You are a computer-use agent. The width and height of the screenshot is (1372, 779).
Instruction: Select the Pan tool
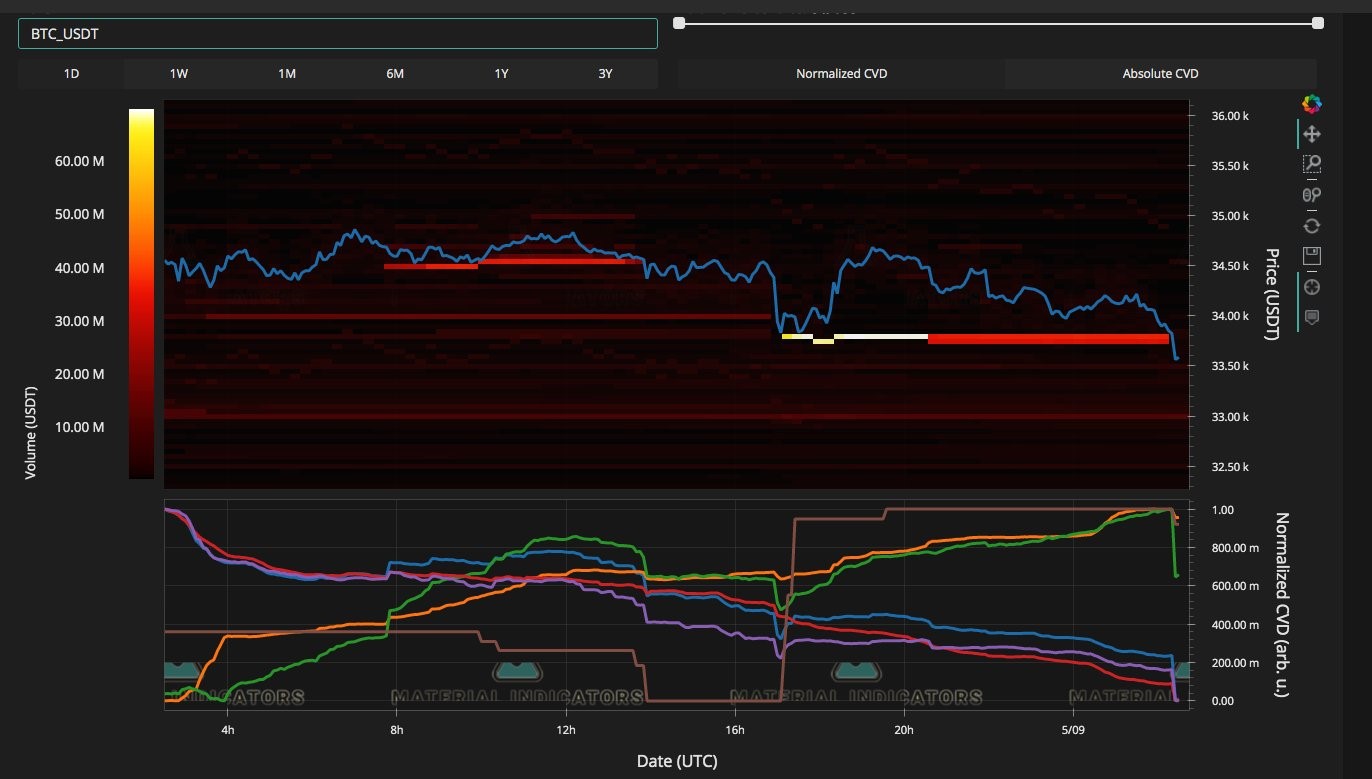1312,133
